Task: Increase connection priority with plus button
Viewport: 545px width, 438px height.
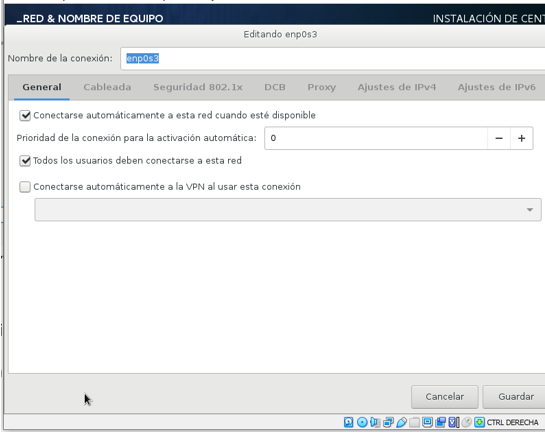Action: coord(521,138)
